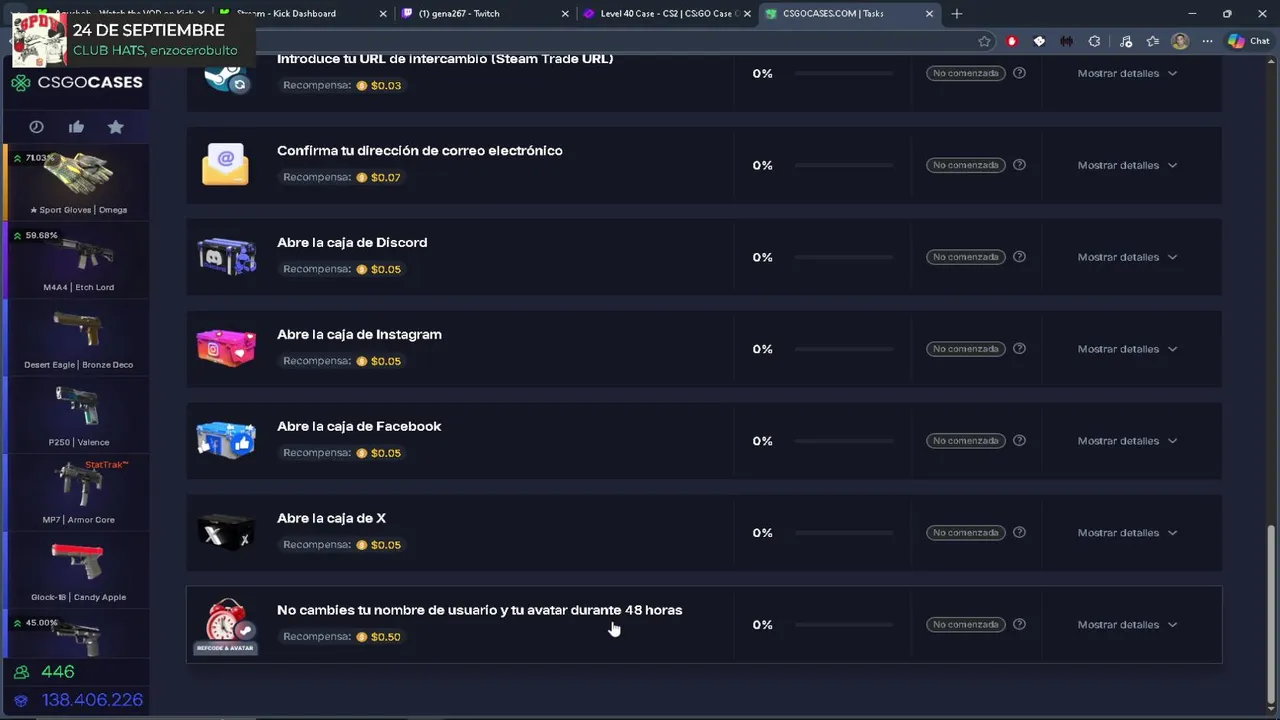Expand Mostrar detalles for Steam Trade URL task

tap(1127, 73)
